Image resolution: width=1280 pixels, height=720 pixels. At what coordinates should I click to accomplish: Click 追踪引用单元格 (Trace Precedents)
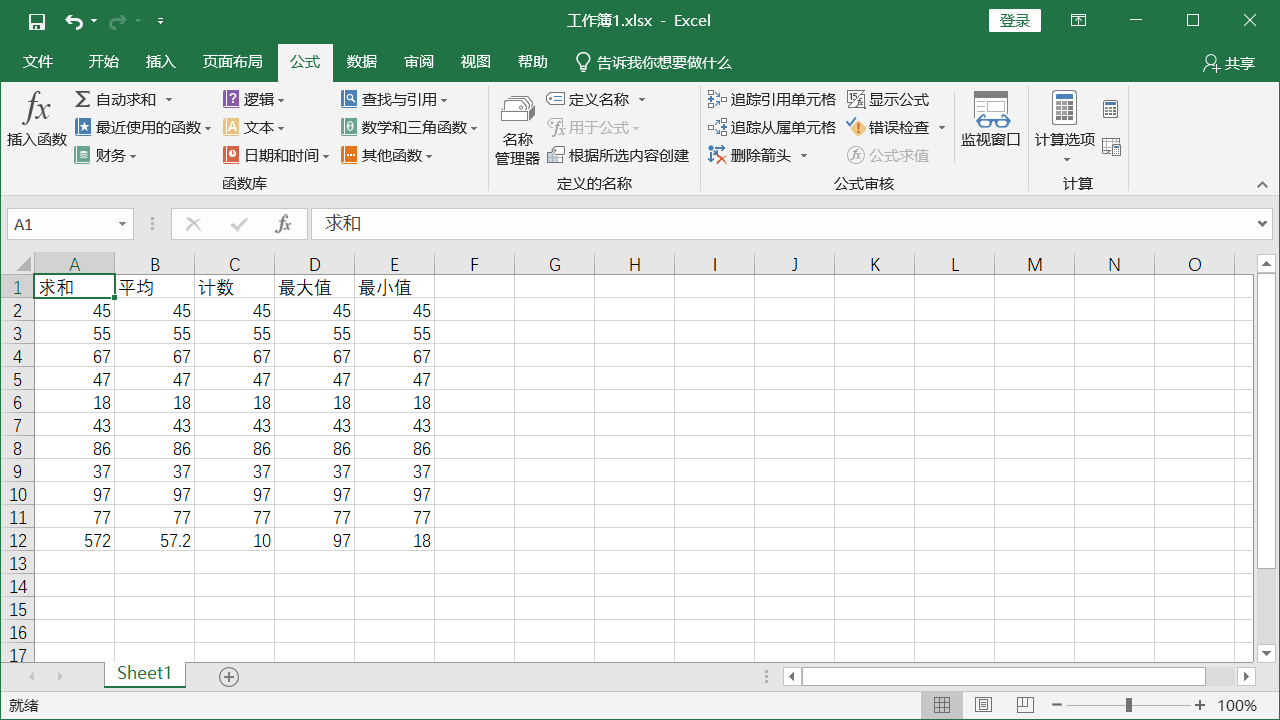(x=771, y=99)
